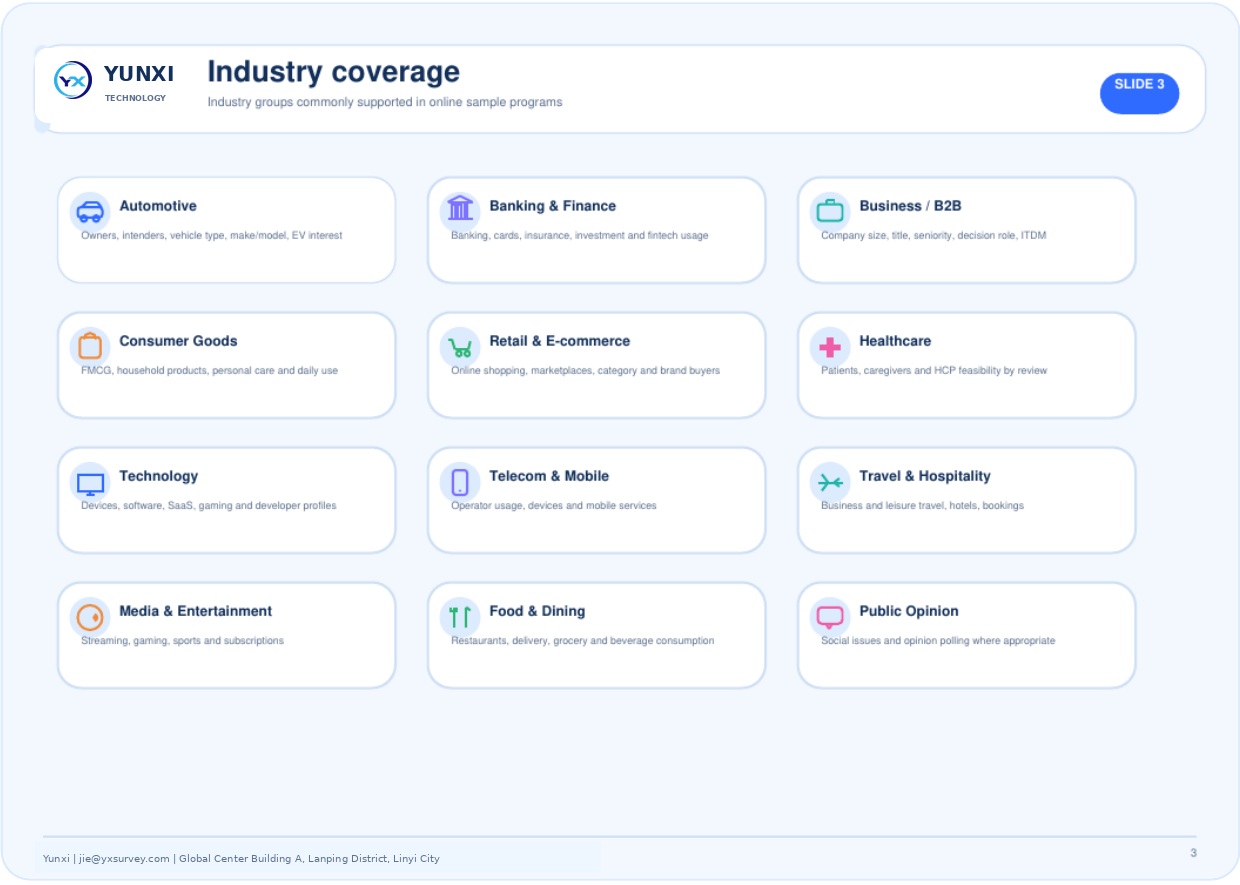Screen dimensions: 1240x885
Task: Click the Retail & E-commerce cart icon
Action: click(460, 348)
